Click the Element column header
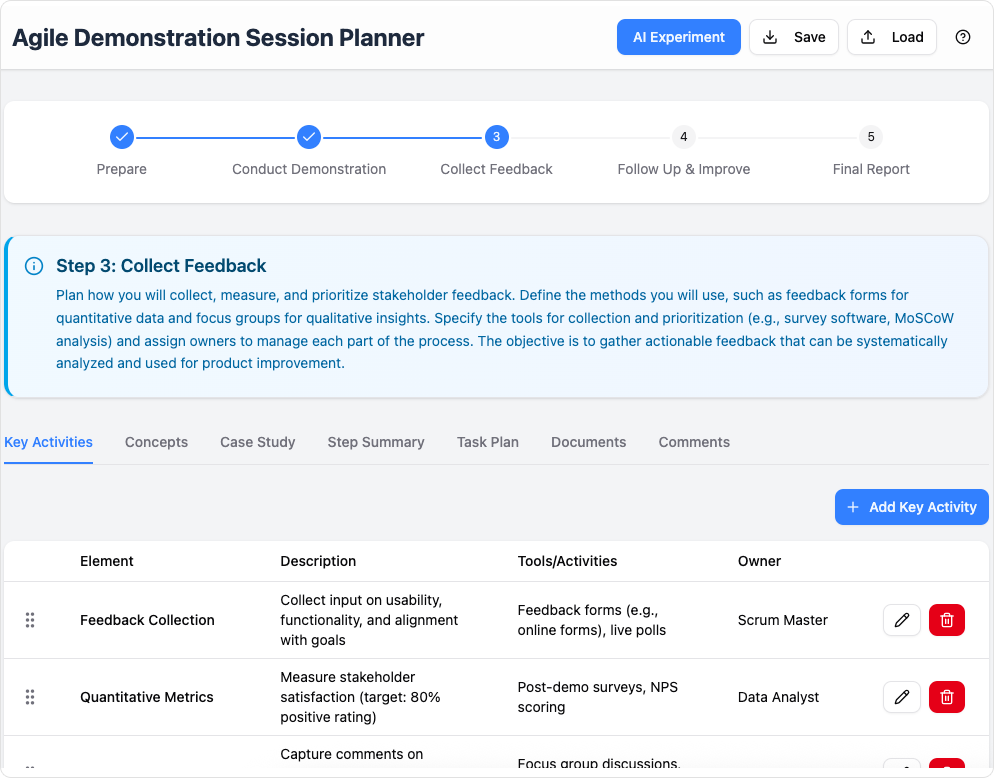This screenshot has width=994, height=778. click(106, 561)
